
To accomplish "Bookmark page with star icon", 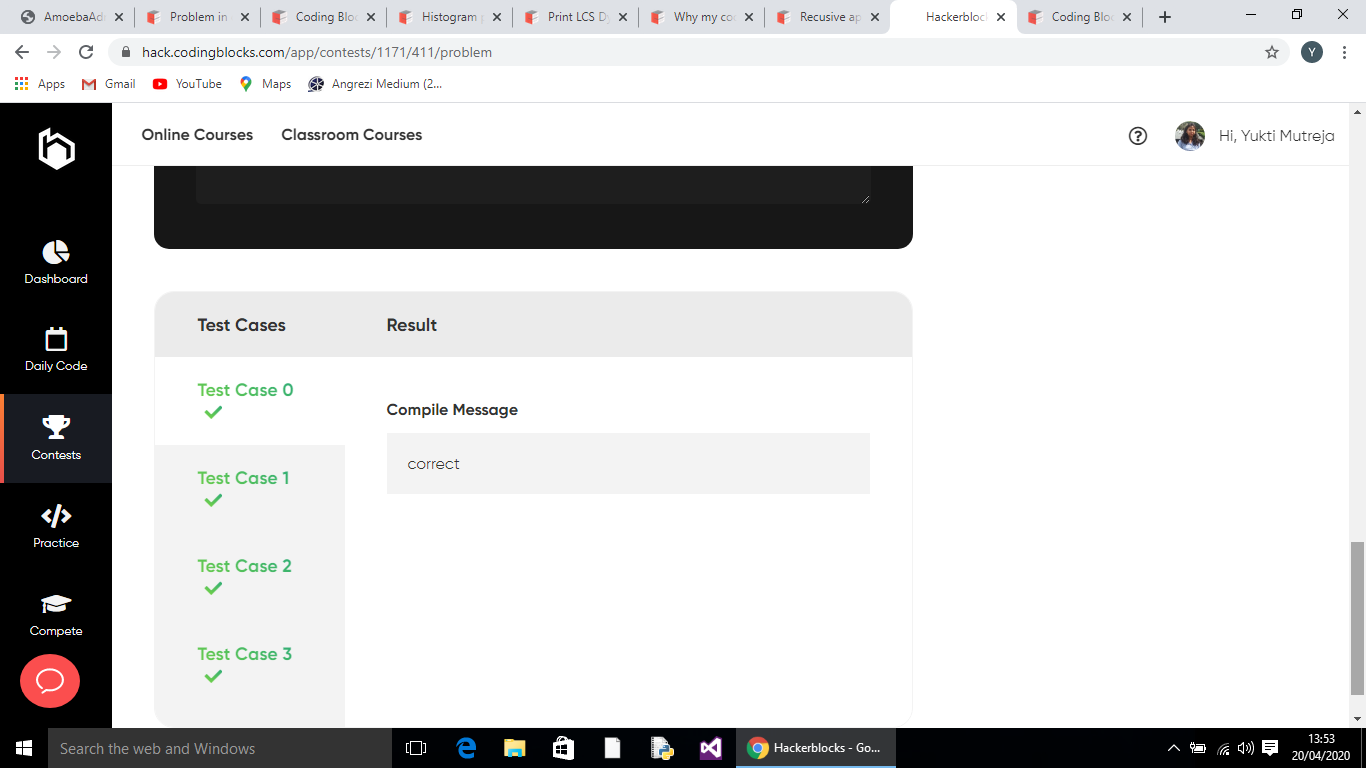I will pyautogui.click(x=1271, y=52).
